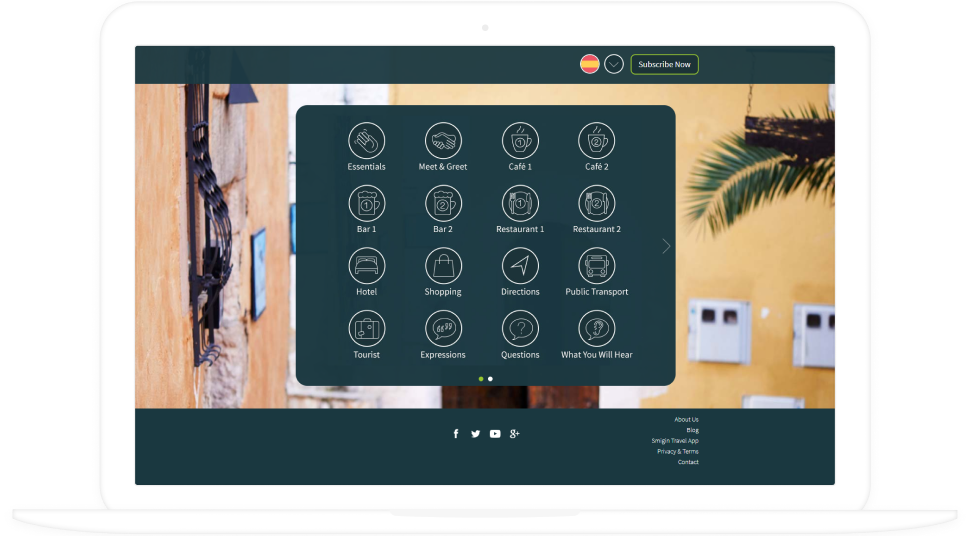The image size is (970, 536).
Task: Choose the Restaurant 1 plate icon
Action: click(520, 203)
